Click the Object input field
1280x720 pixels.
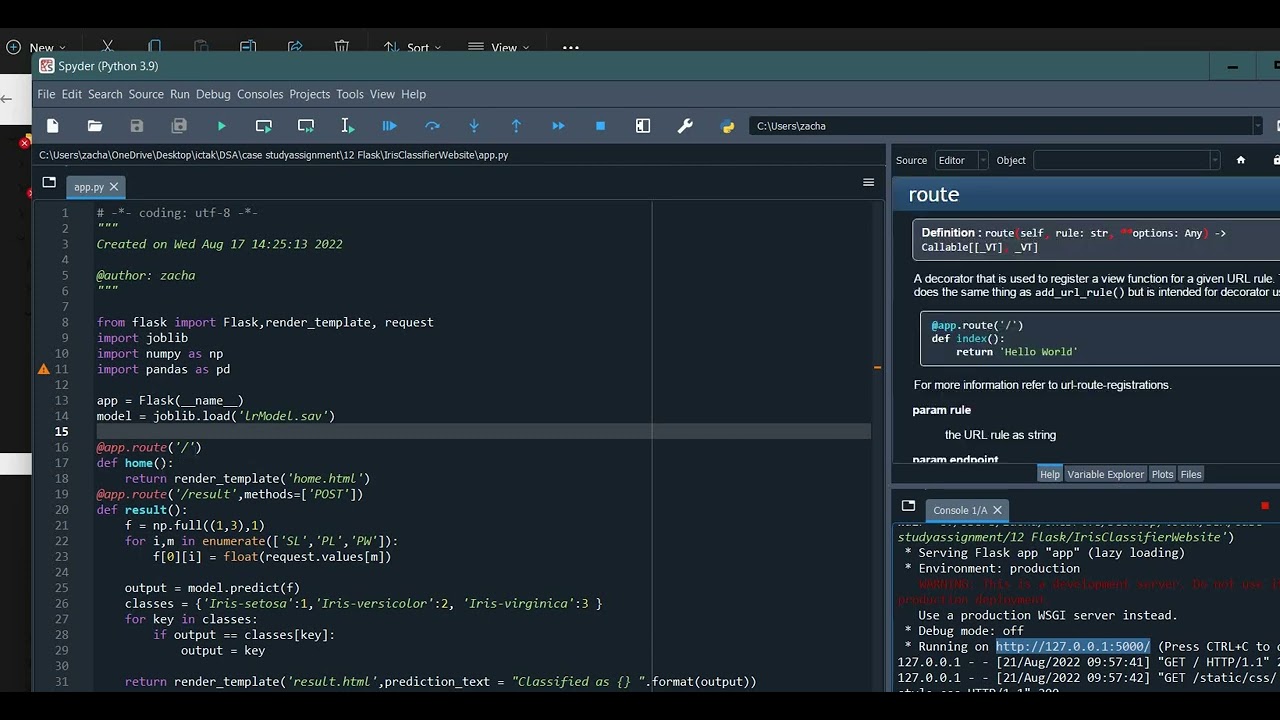[1121, 160]
